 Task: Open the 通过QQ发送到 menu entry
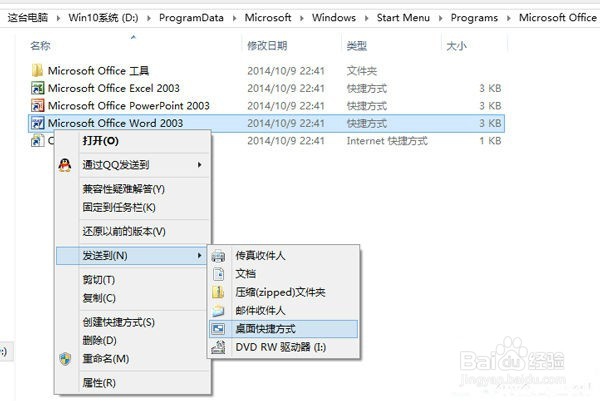[132, 165]
